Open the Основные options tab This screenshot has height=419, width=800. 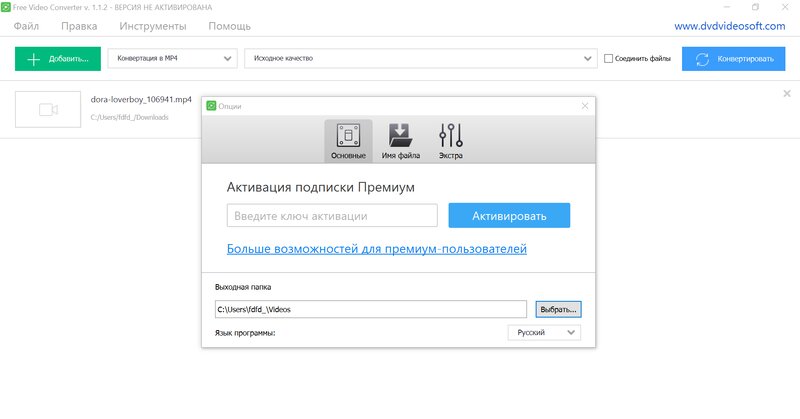point(348,141)
